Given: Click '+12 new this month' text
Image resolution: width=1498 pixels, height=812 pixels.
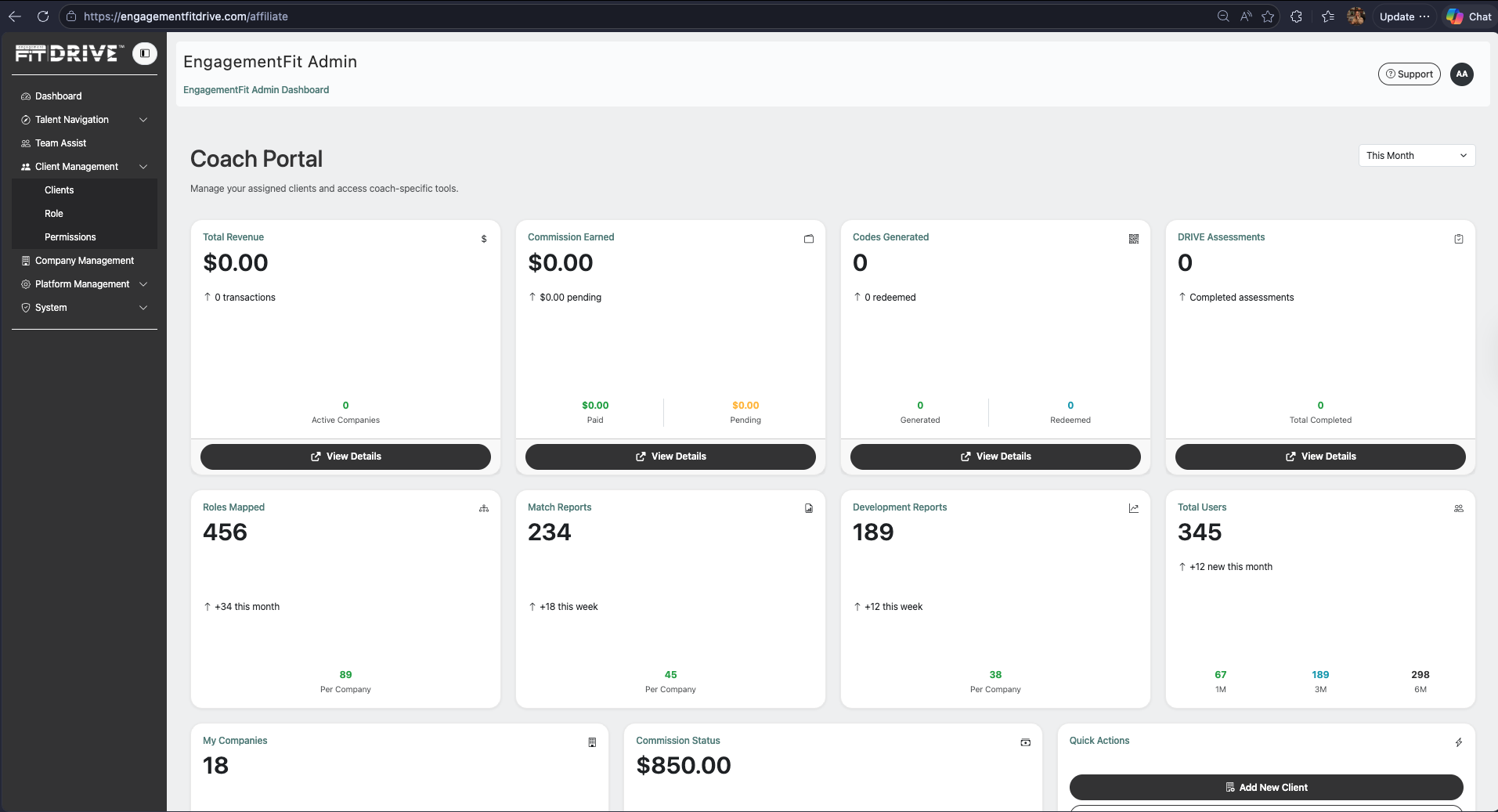Looking at the screenshot, I should [x=1231, y=567].
